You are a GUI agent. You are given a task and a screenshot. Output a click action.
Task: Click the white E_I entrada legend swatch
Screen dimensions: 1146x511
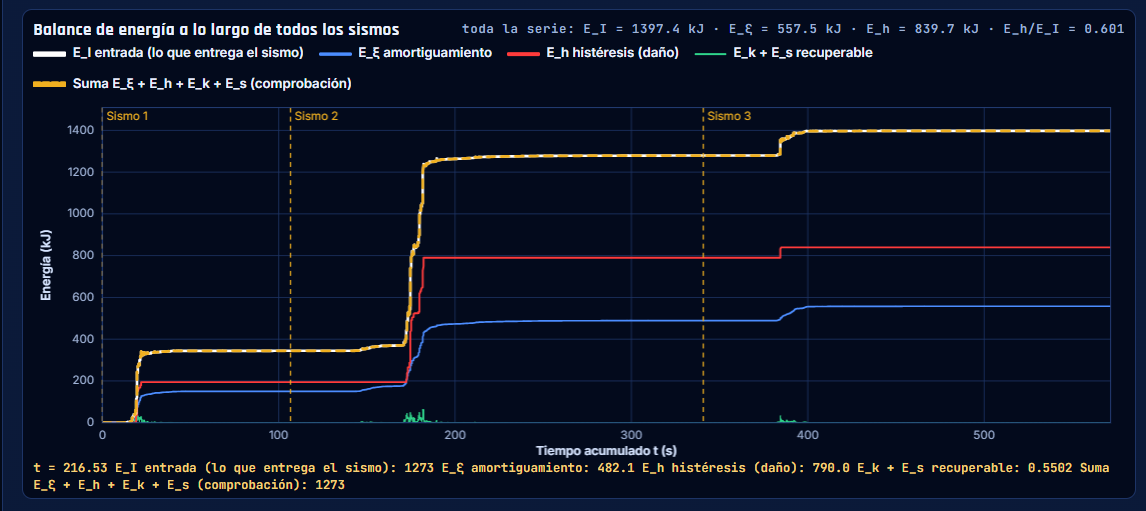50,53
